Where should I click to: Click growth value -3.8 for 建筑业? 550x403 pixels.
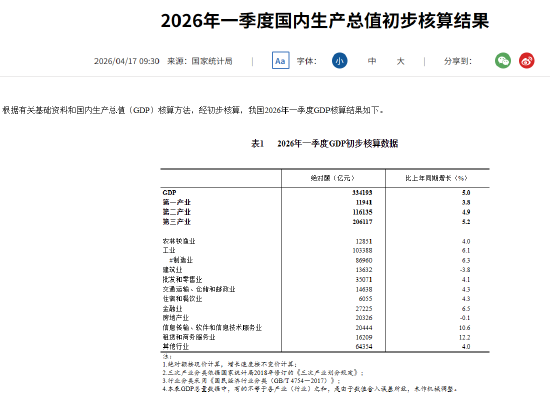pyautogui.click(x=465, y=270)
